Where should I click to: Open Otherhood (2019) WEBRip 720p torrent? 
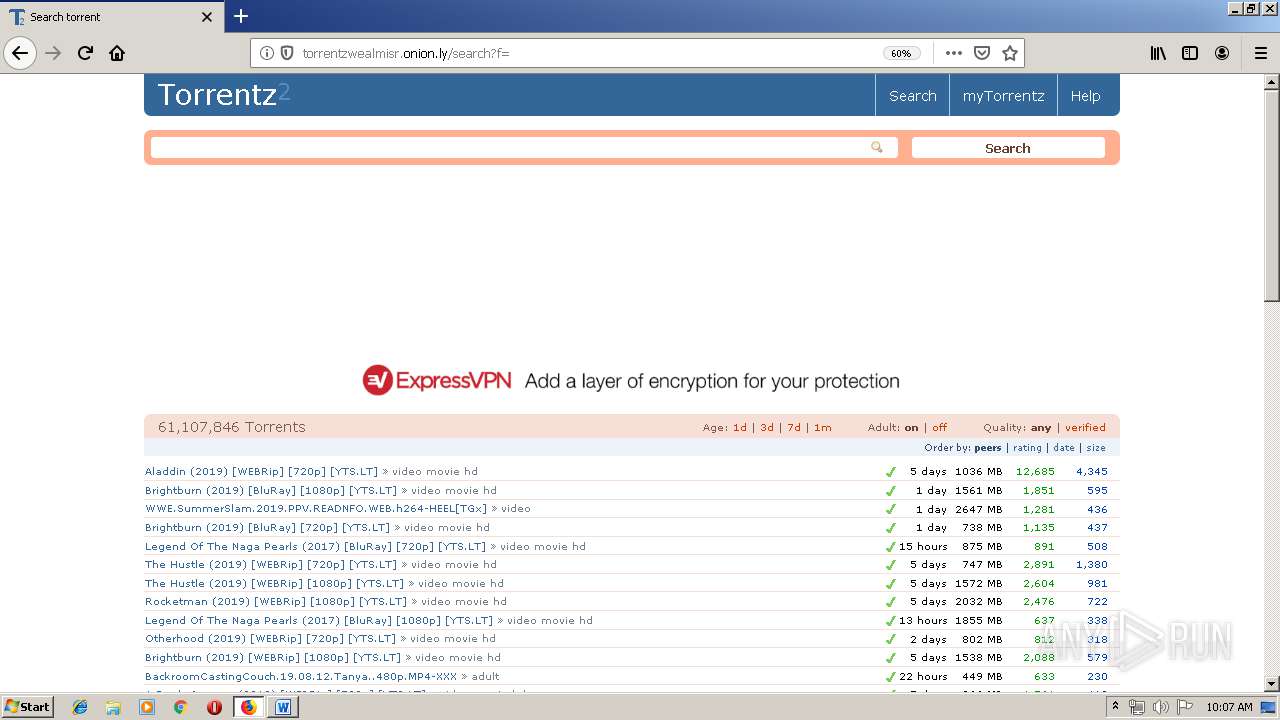pyautogui.click(x=271, y=638)
